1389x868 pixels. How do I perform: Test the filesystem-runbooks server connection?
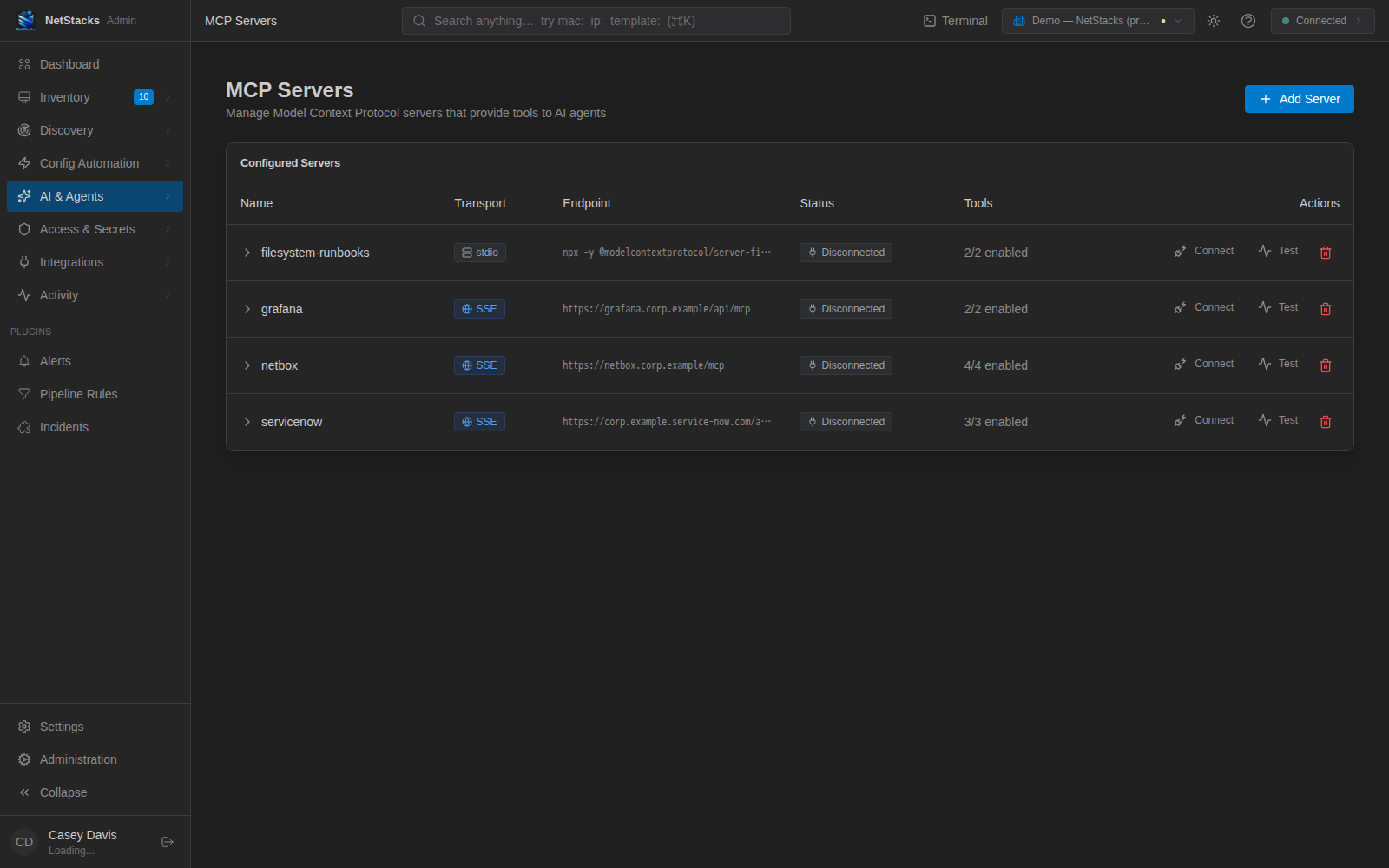[1278, 252]
